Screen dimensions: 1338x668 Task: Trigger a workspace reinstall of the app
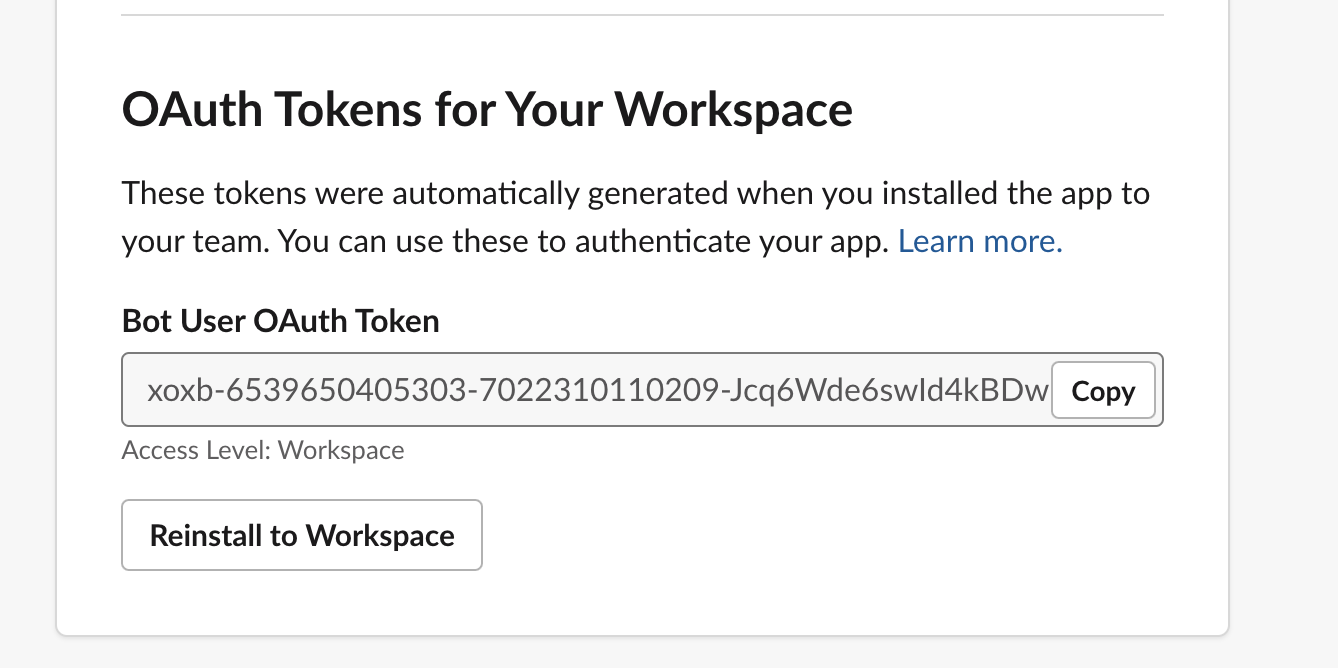coord(301,535)
